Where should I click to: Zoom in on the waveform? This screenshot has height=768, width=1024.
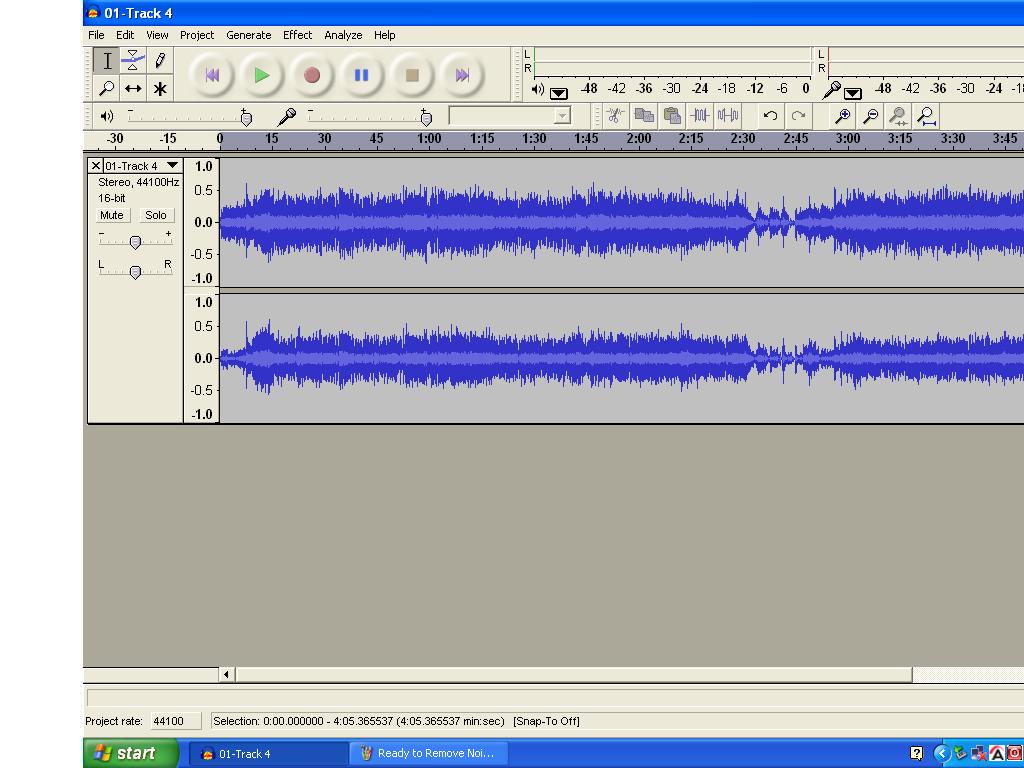pos(842,116)
